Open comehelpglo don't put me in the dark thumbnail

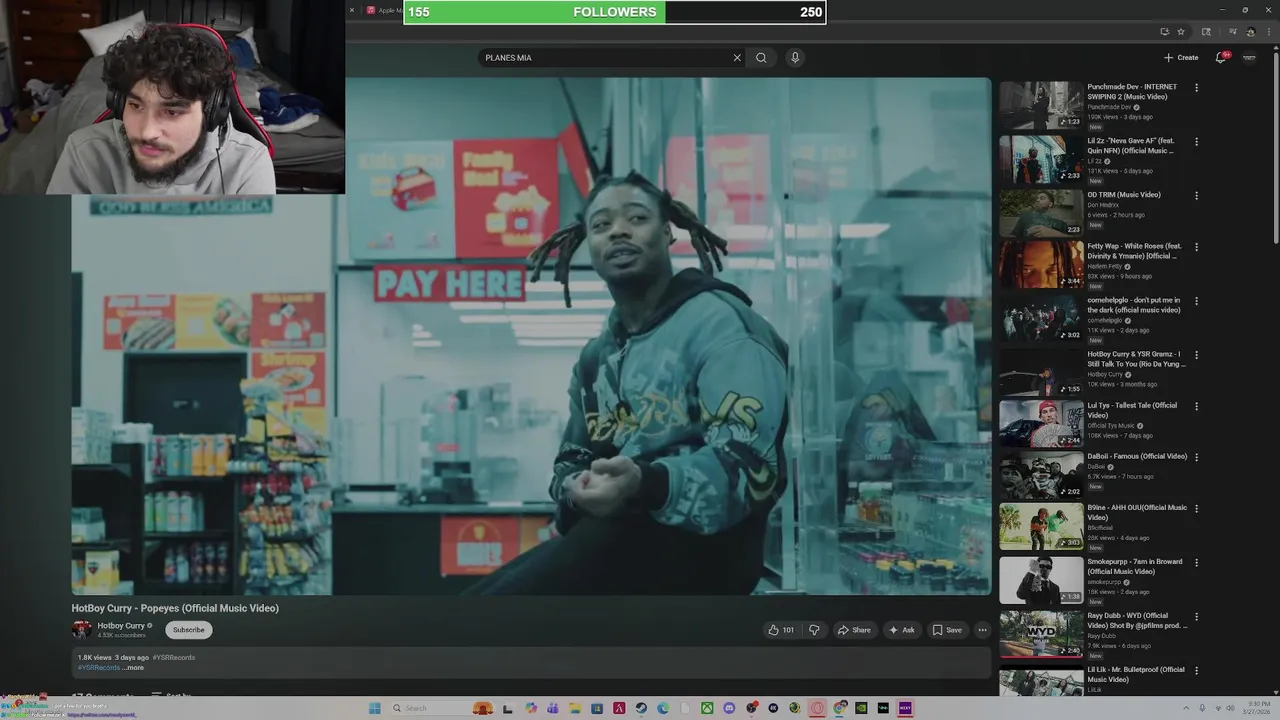(1041, 318)
